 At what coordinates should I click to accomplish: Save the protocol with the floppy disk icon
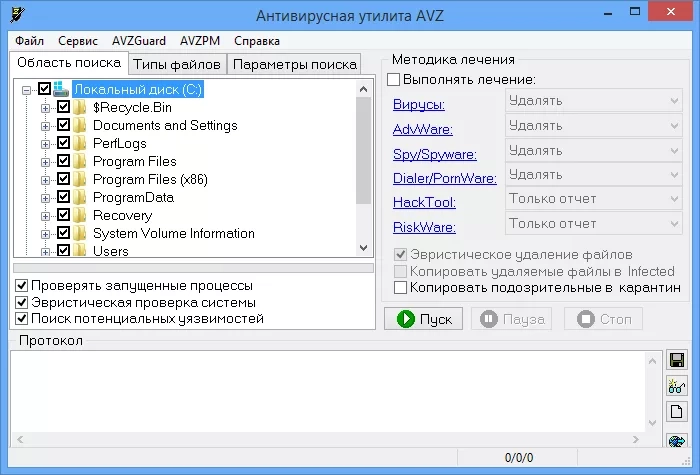677,360
